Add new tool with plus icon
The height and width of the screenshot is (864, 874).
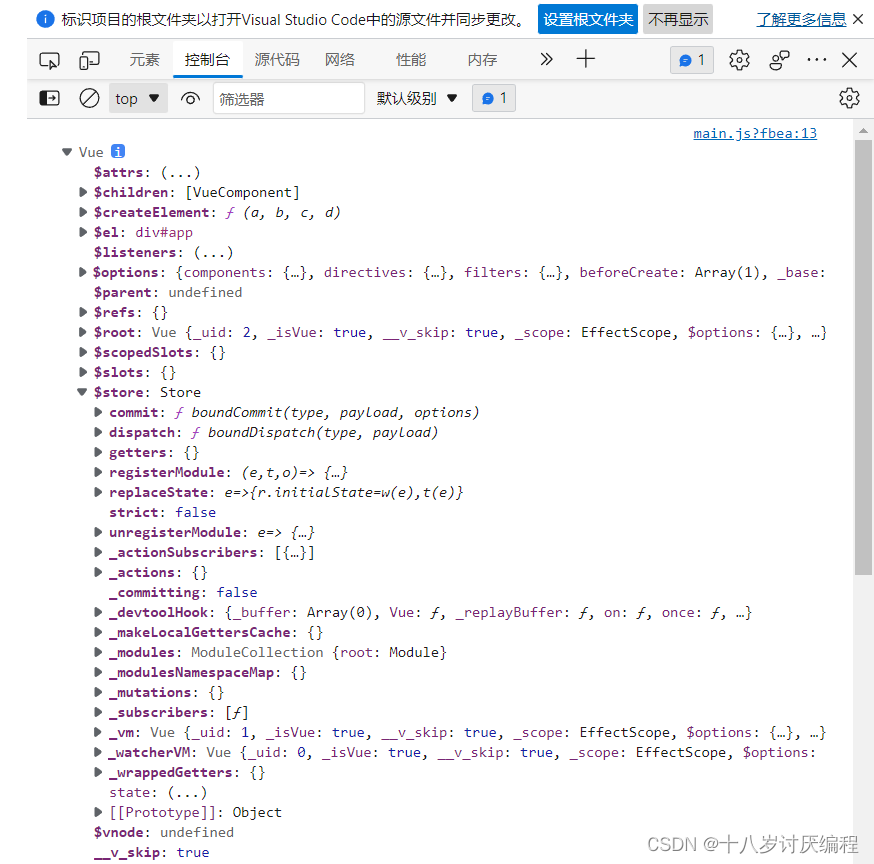(x=585, y=59)
